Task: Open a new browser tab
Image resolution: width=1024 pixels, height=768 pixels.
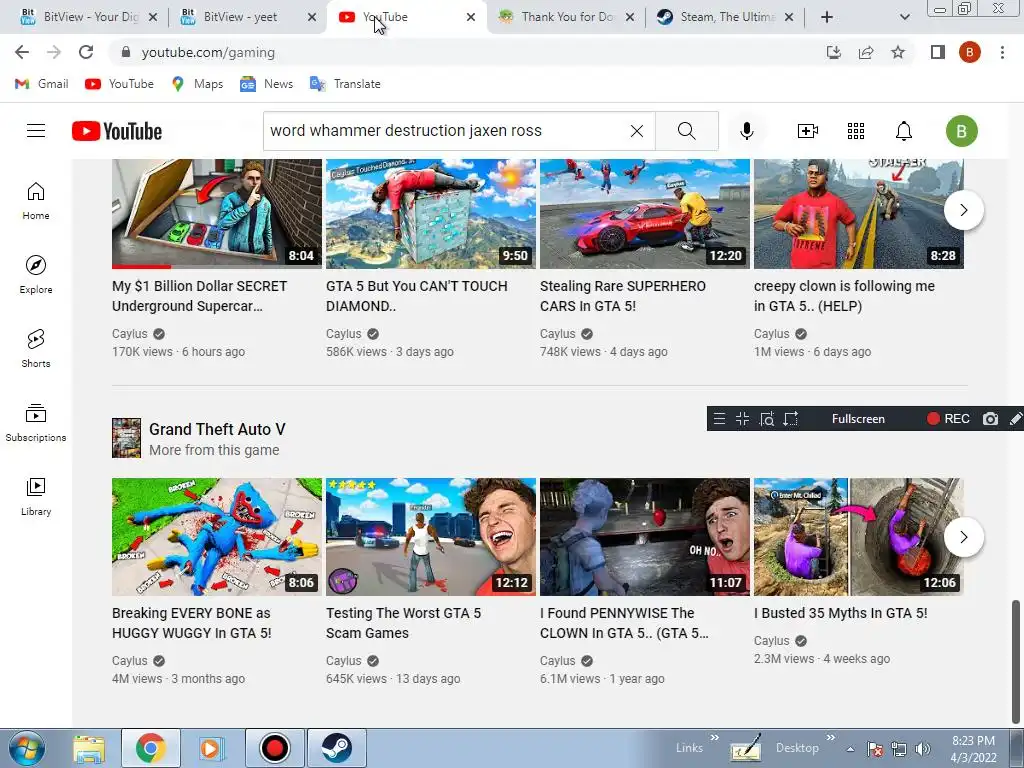Action: coord(827,17)
